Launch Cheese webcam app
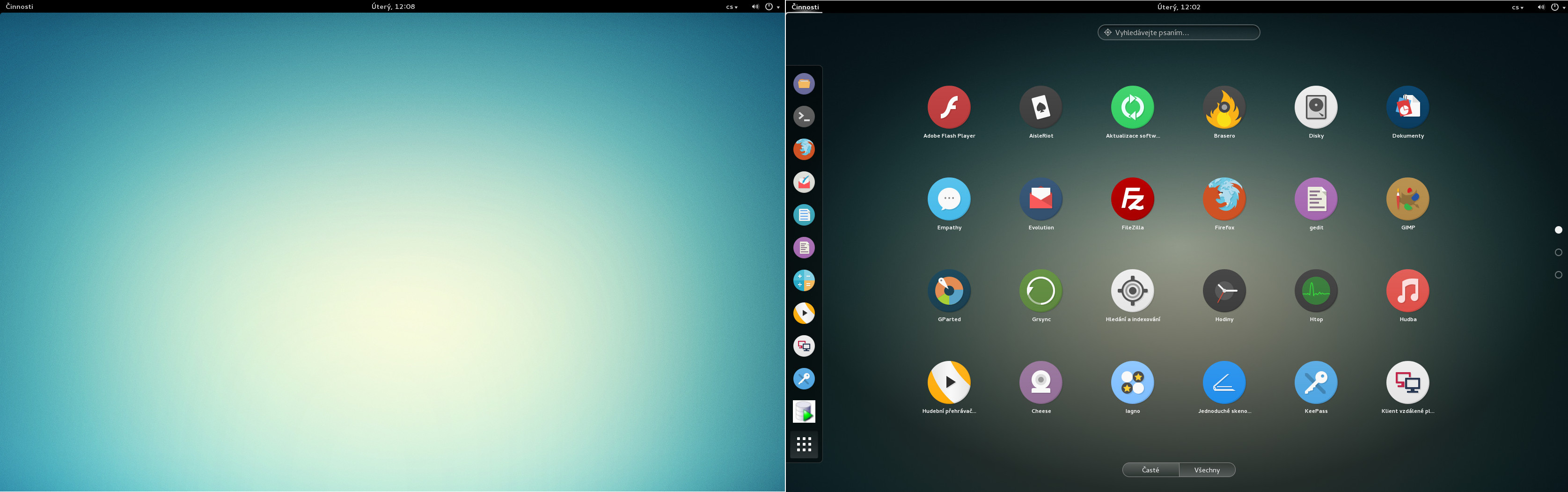 (1041, 383)
